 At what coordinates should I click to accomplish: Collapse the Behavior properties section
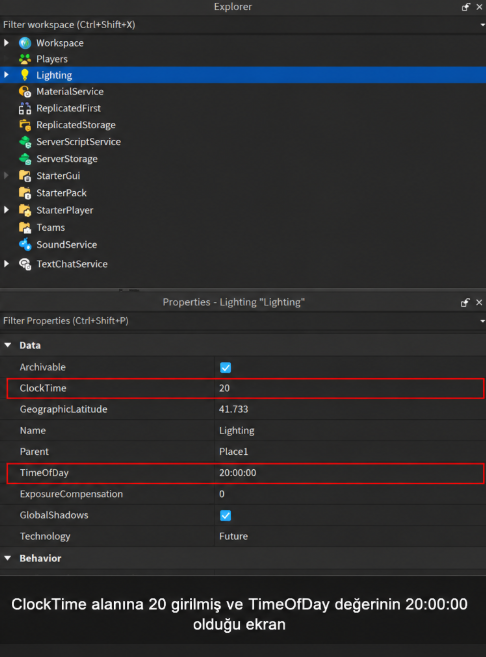point(8,558)
